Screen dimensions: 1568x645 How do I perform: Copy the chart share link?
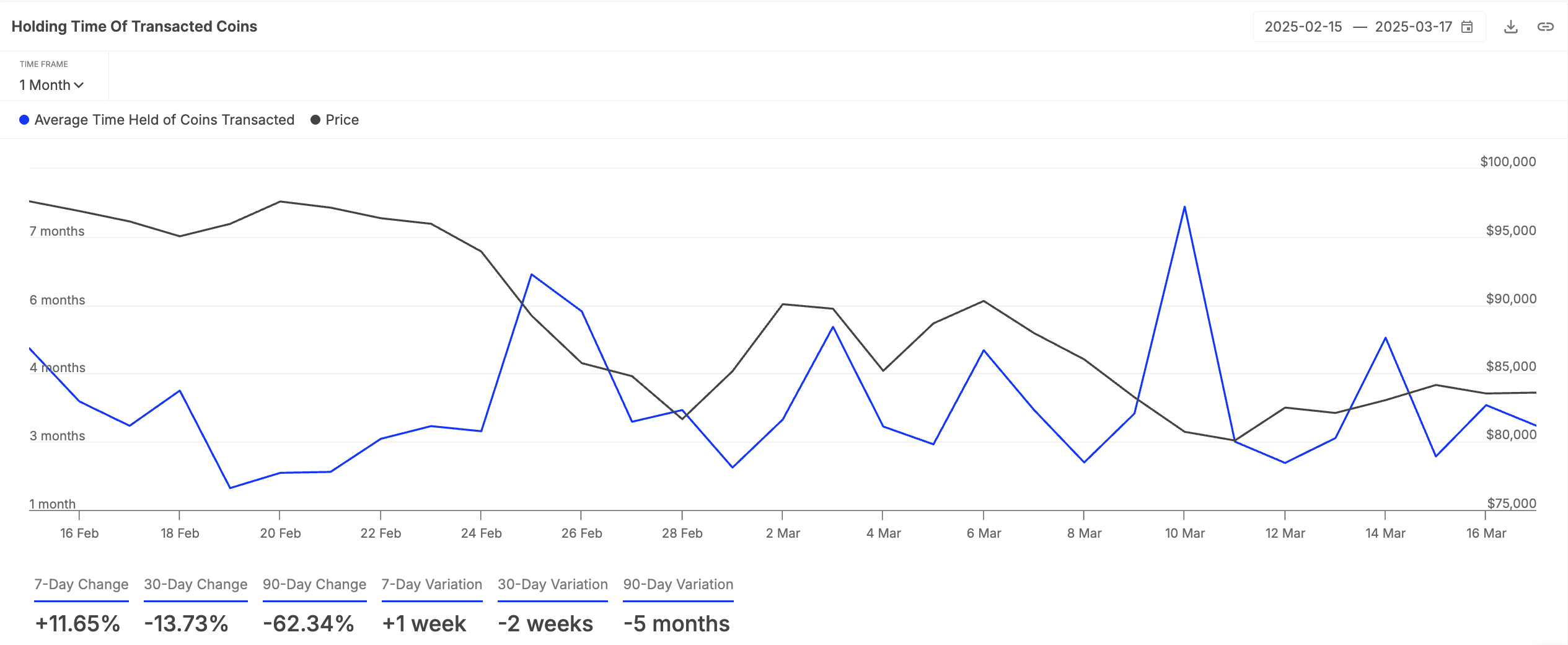pos(1546,27)
